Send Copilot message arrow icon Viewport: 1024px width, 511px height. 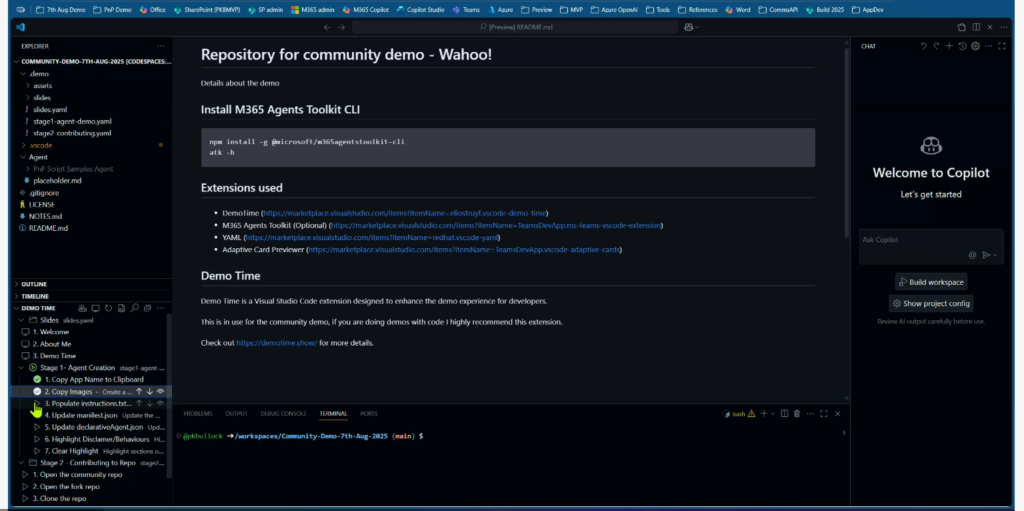[986, 255]
